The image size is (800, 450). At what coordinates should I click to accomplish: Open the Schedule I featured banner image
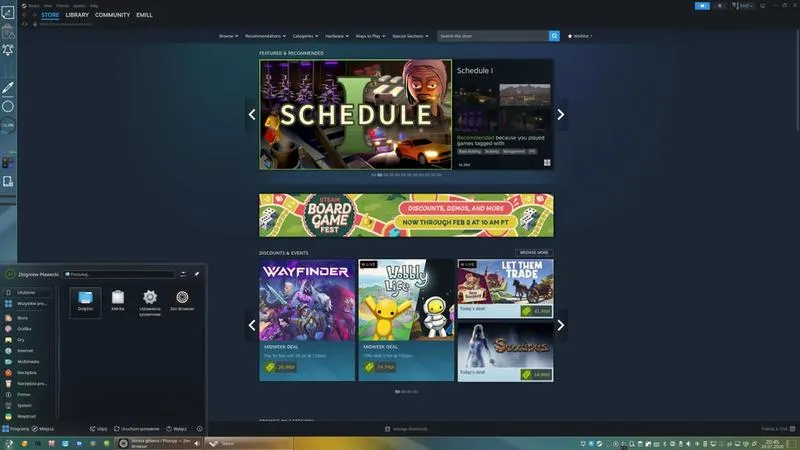[x=355, y=114]
